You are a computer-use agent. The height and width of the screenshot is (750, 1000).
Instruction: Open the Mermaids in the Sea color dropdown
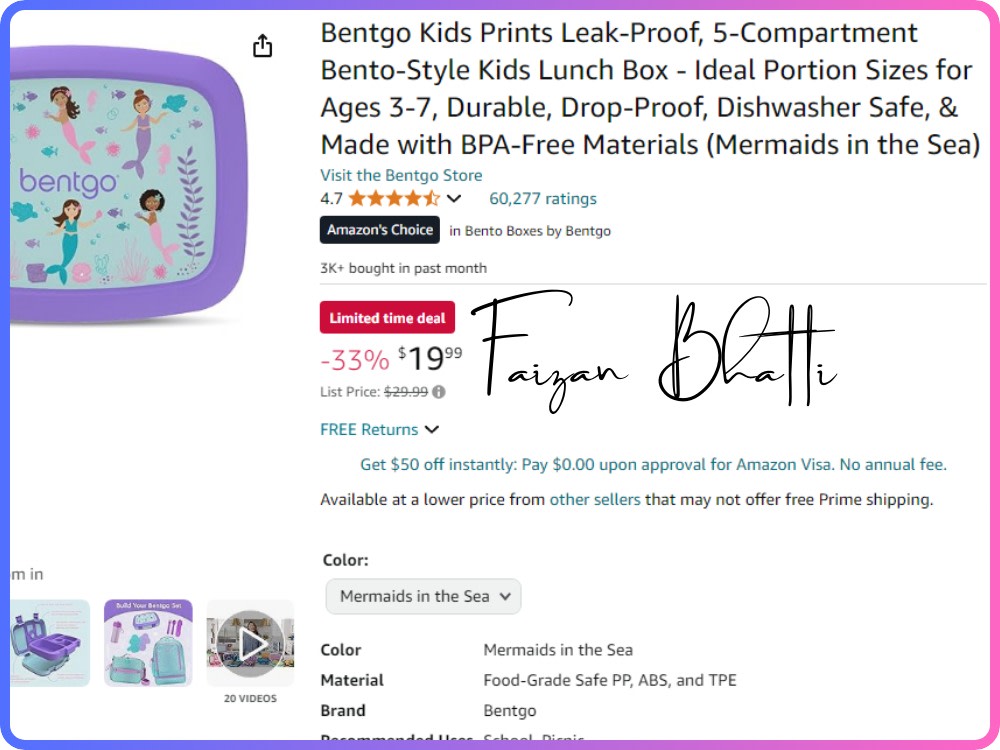[x=423, y=596]
